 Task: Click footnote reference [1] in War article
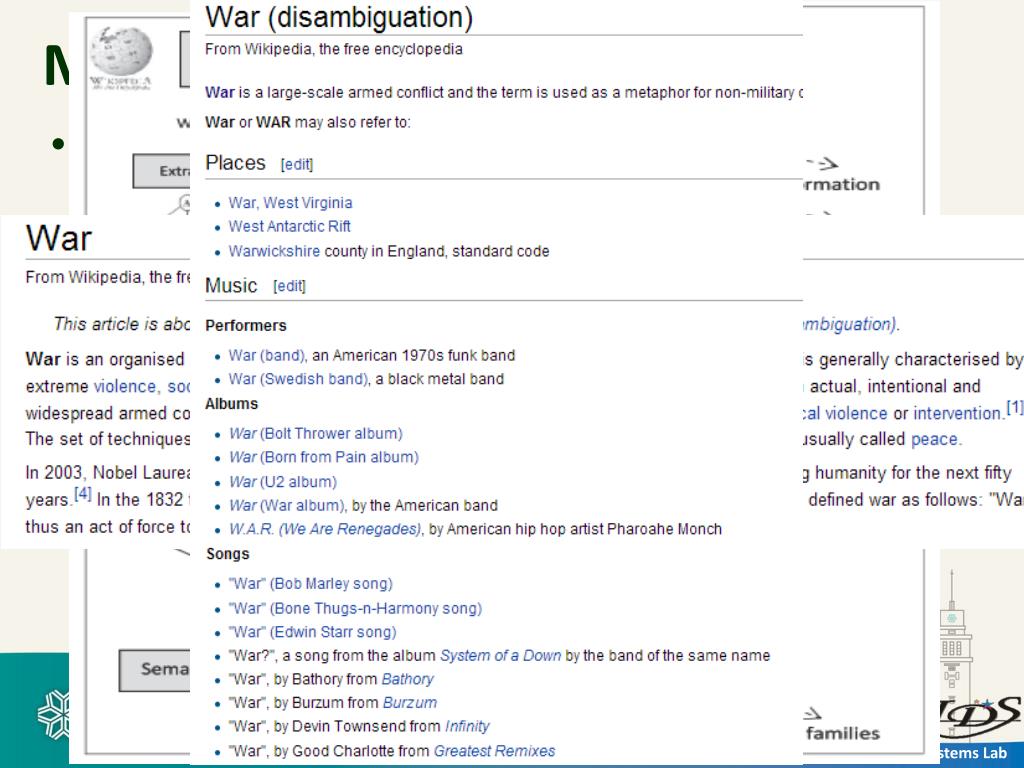pyautogui.click(x=1014, y=408)
